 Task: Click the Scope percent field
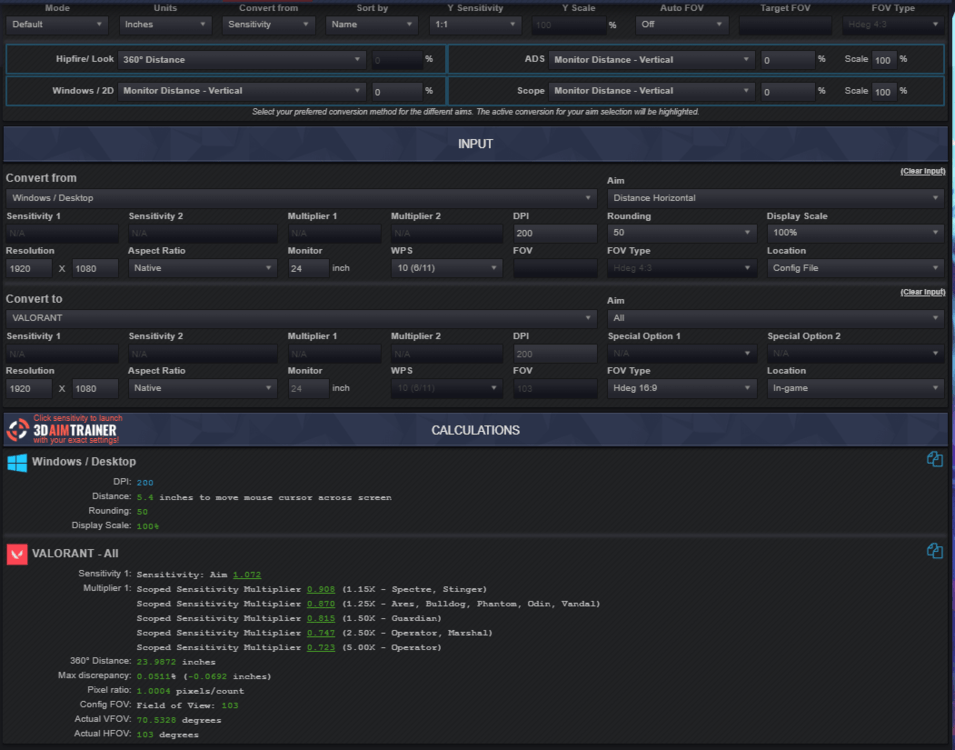tap(788, 92)
